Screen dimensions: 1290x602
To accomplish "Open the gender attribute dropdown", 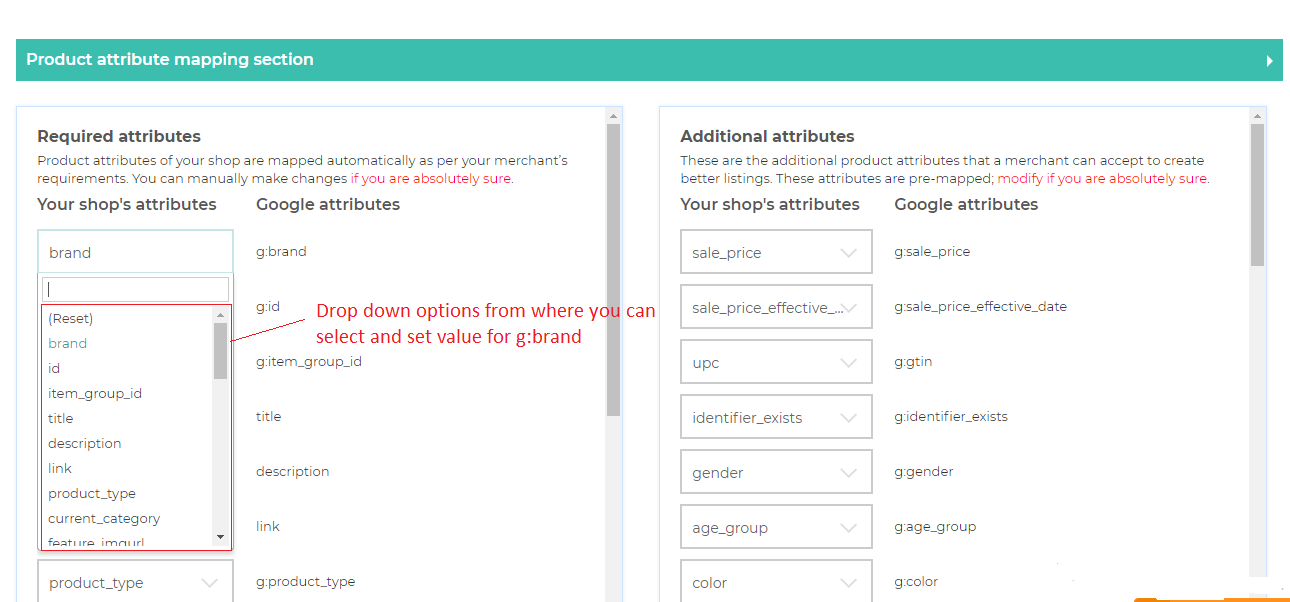I will (x=776, y=472).
